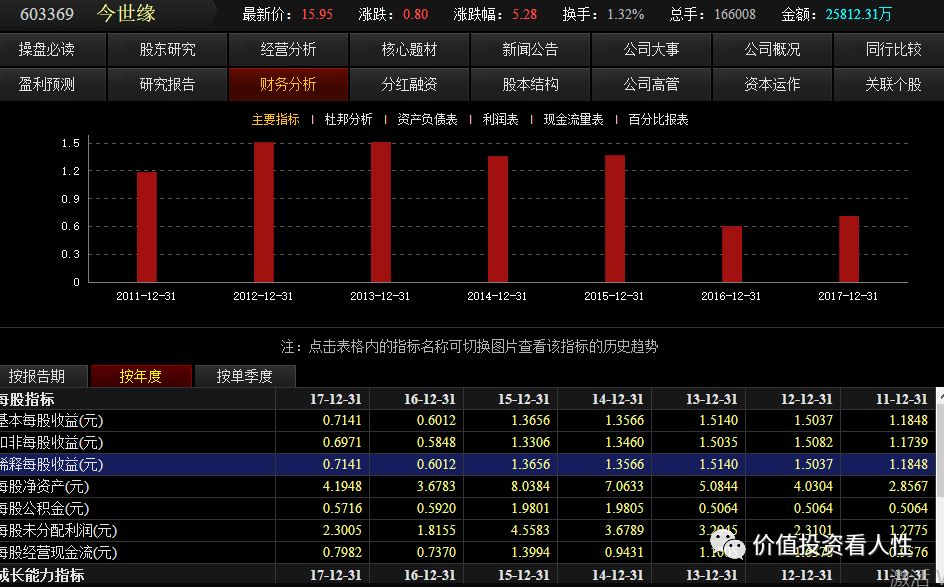Click basic EPS value 0.7141
Viewport: 944px width, 587px height.
(x=342, y=420)
